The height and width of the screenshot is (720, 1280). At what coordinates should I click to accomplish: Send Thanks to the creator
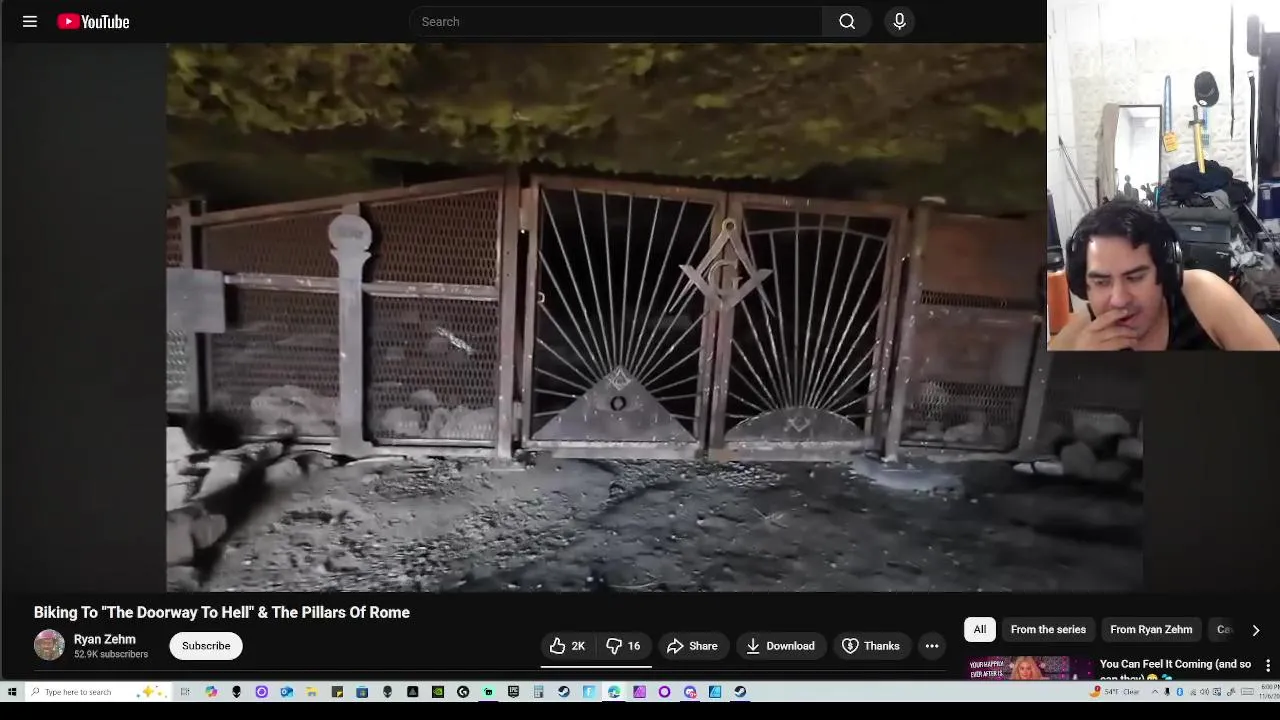pyautogui.click(x=871, y=646)
